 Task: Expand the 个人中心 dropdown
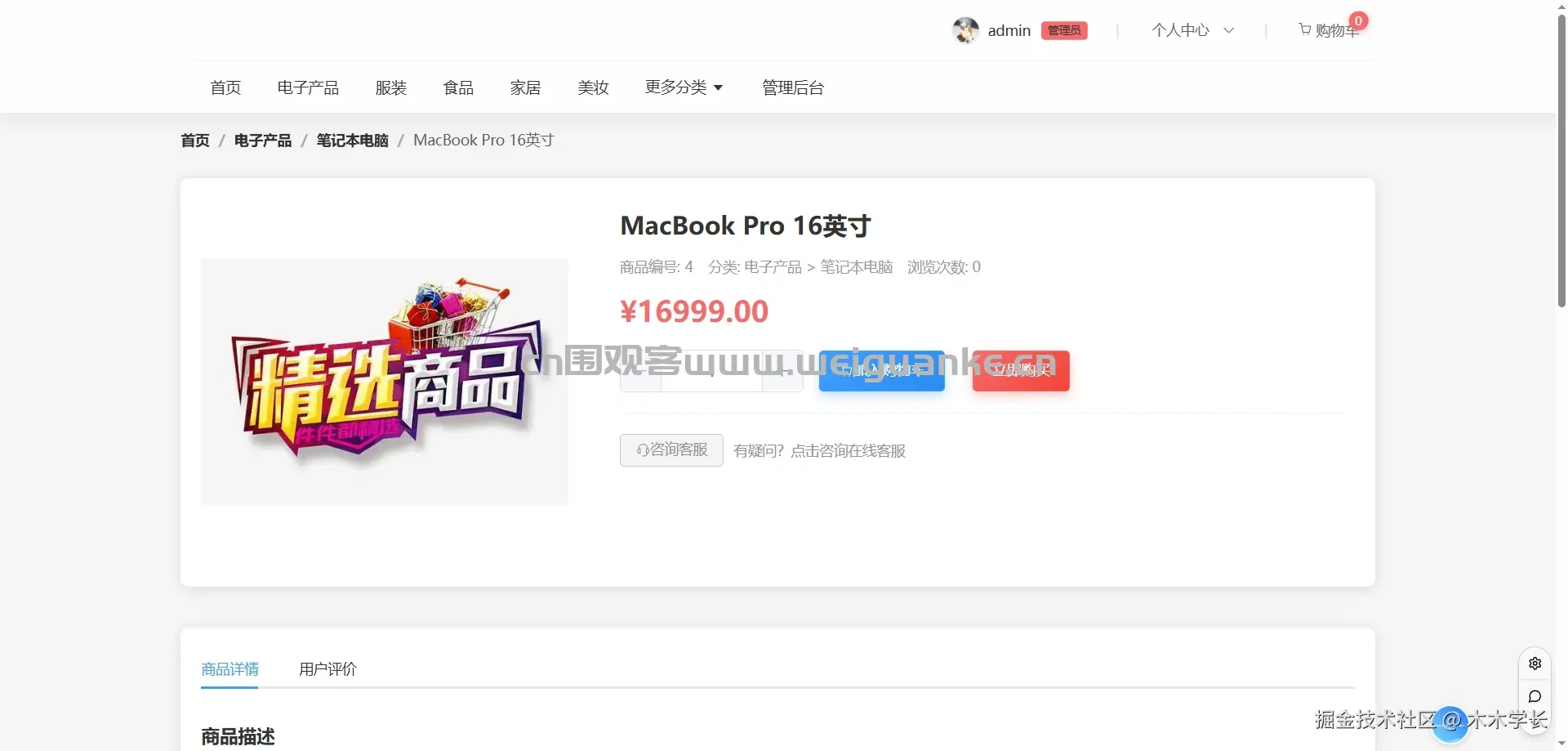click(x=1192, y=30)
